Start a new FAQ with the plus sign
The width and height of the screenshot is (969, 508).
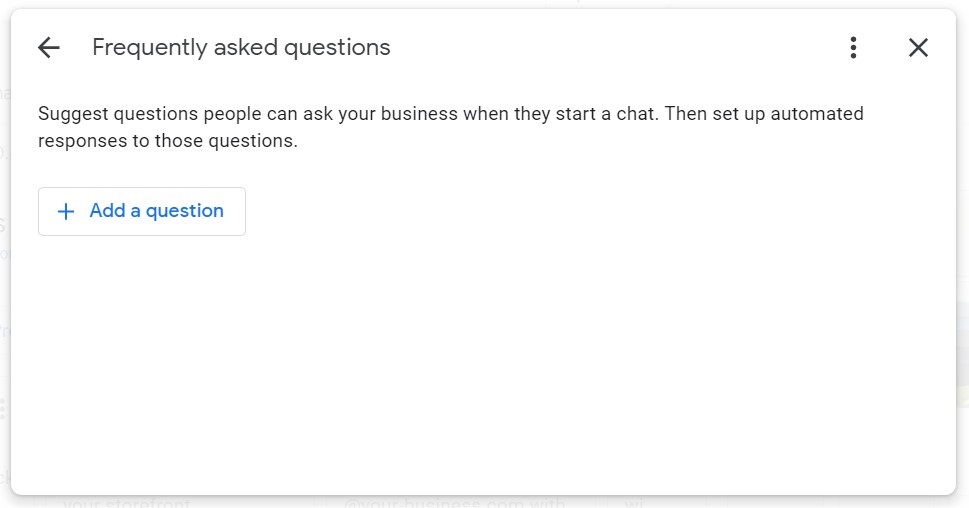point(66,211)
